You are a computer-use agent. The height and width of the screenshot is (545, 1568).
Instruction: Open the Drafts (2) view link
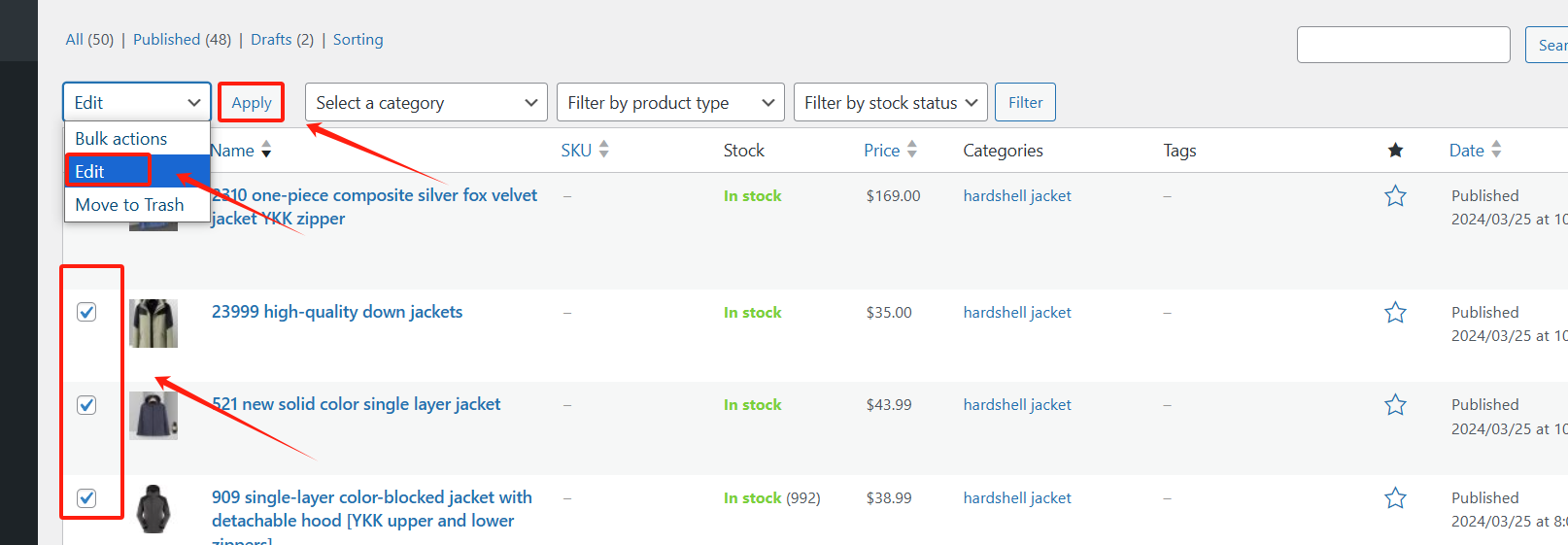click(282, 40)
